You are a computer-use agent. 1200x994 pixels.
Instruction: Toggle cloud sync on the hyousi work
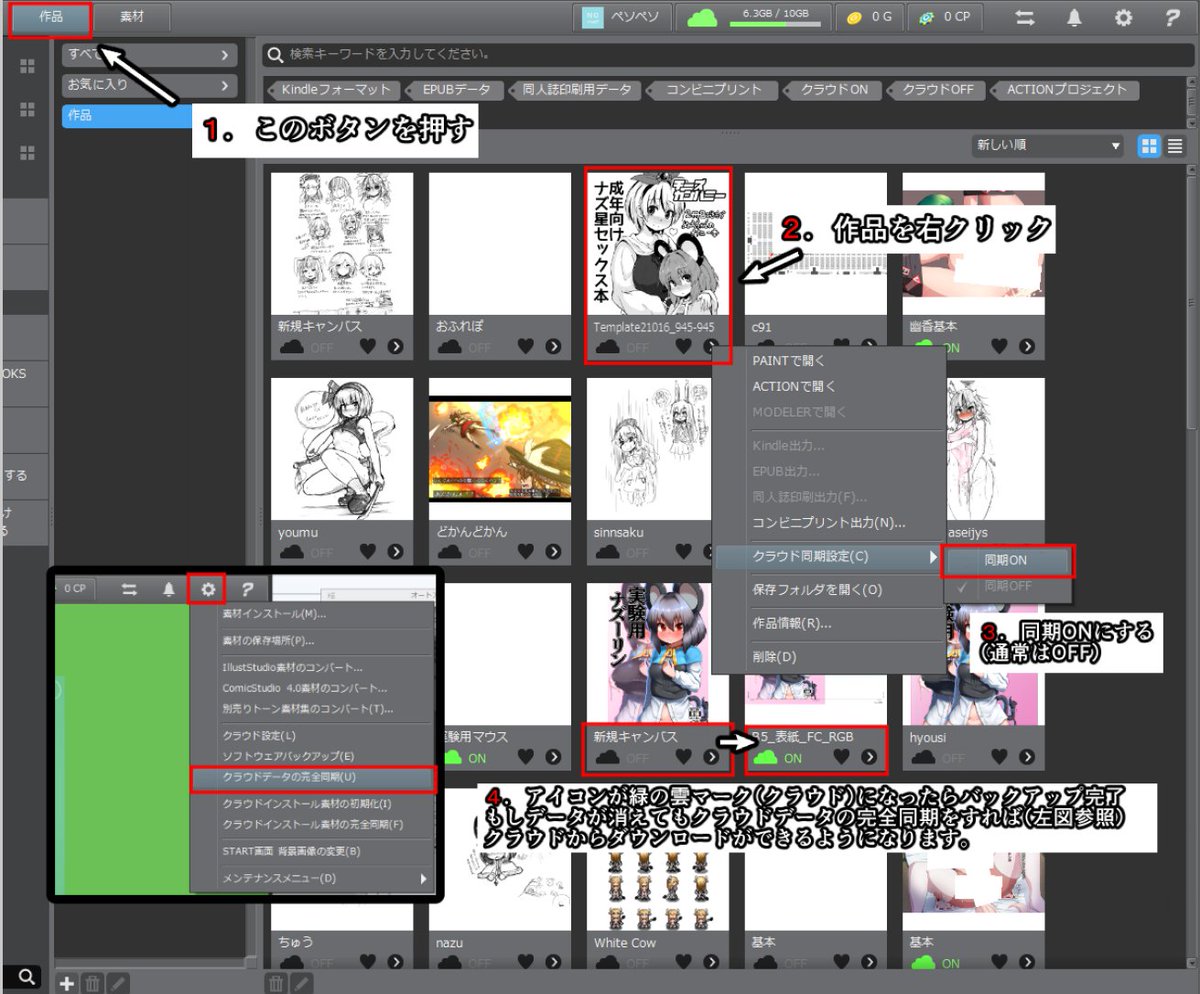pos(937,758)
